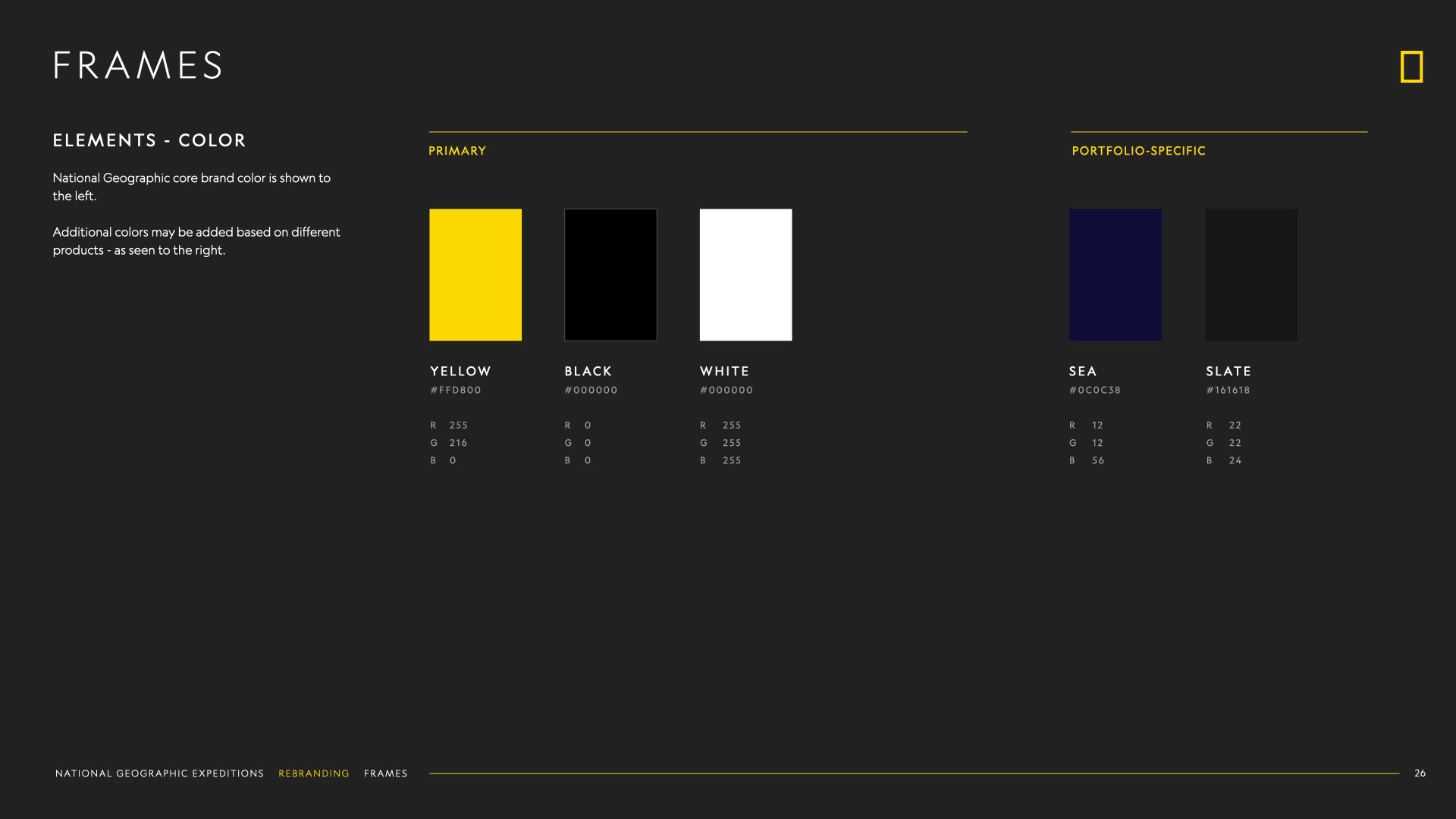1456x819 pixels.
Task: Select the Black color swatch
Action: [610, 275]
